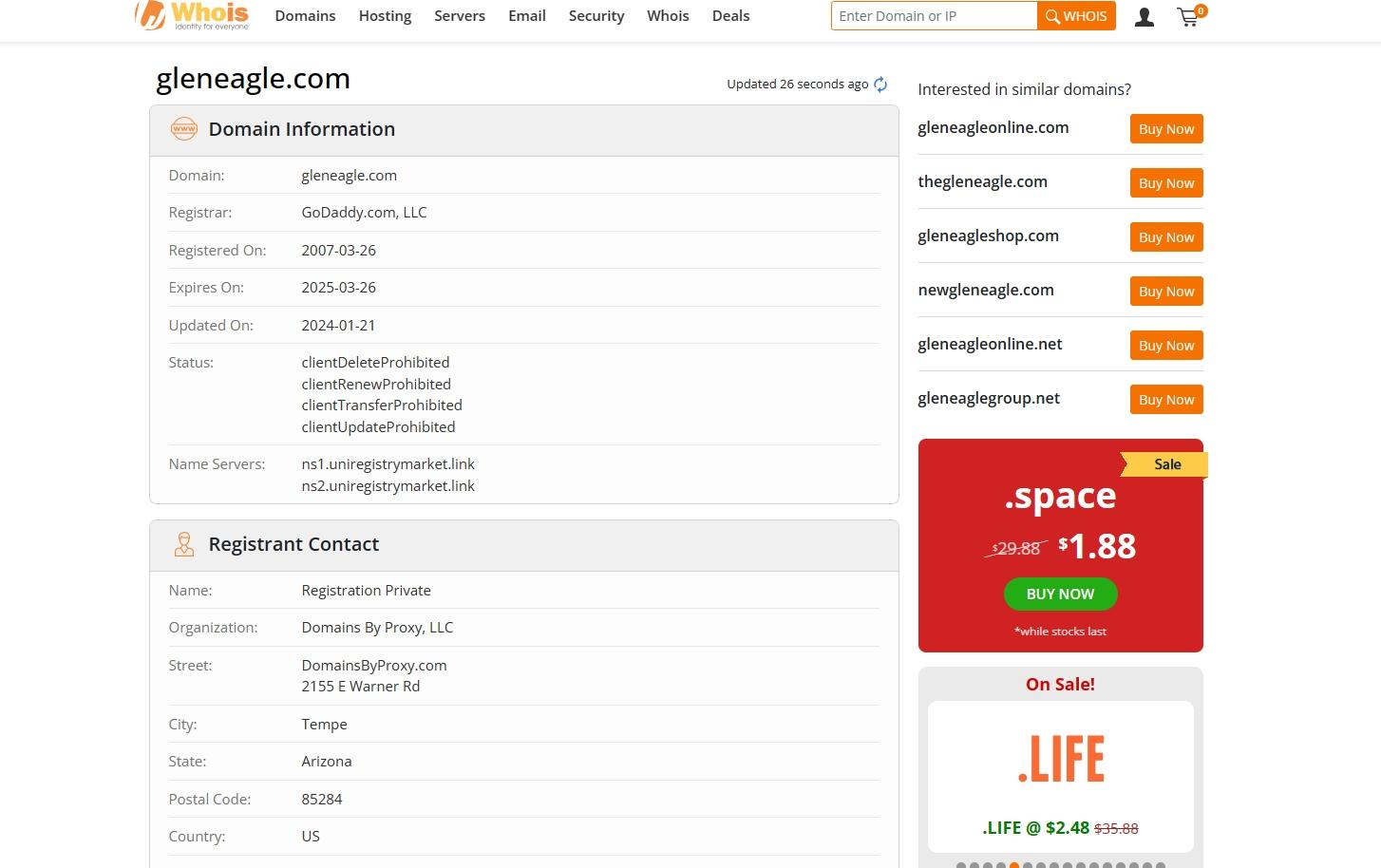Select the city value Tempe
Screen dimensions: 1381x868
click(x=324, y=725)
